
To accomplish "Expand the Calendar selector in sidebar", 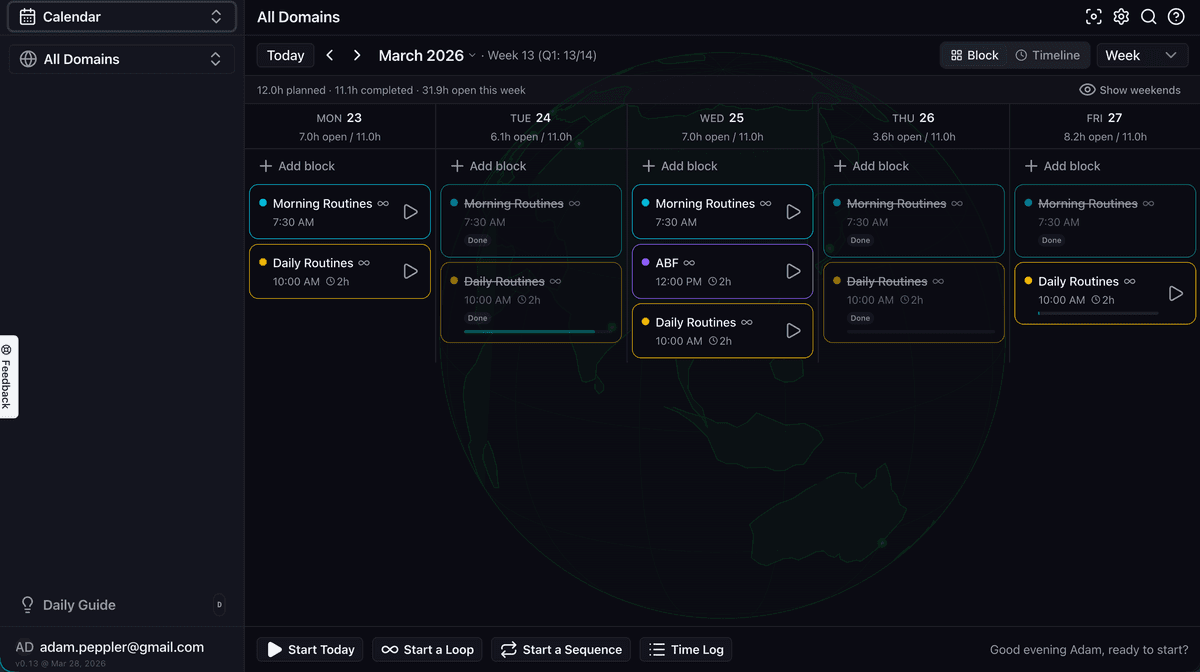I will tap(121, 17).
